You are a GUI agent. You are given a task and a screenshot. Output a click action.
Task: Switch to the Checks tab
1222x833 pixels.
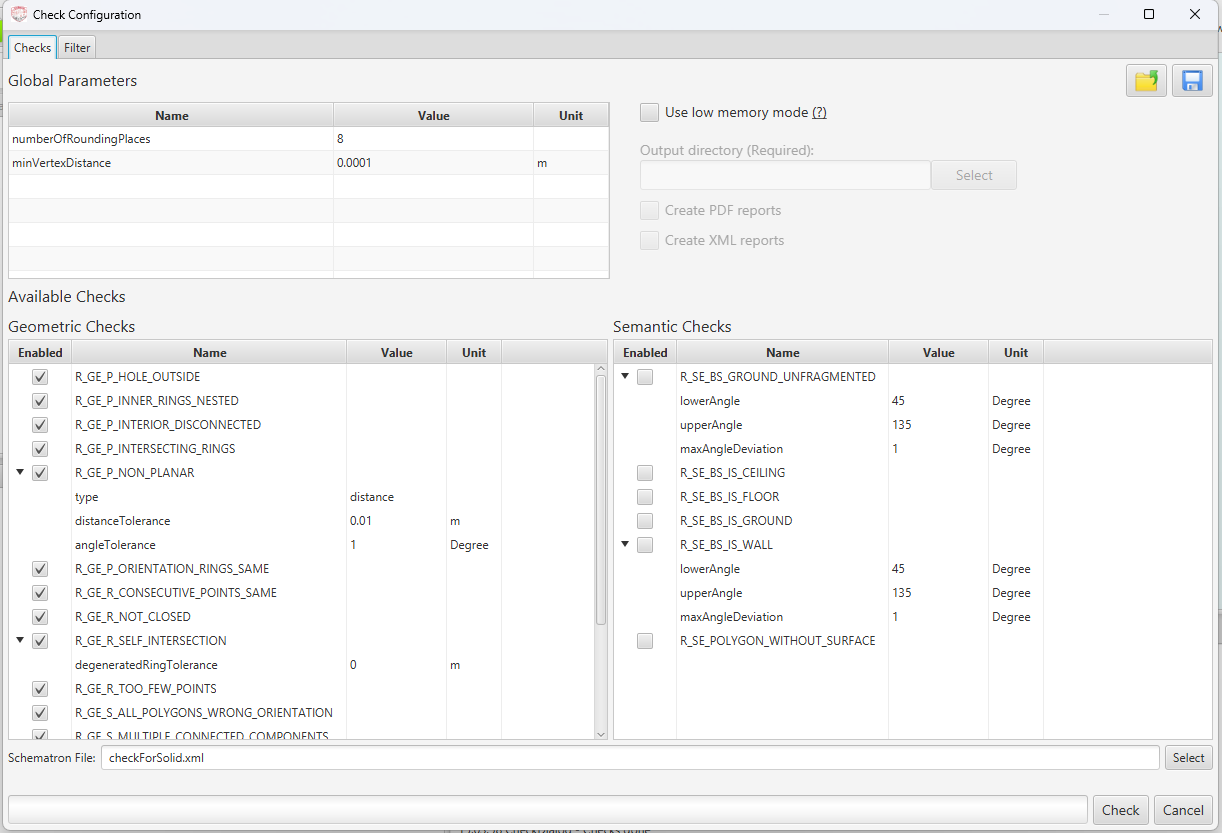pos(33,48)
